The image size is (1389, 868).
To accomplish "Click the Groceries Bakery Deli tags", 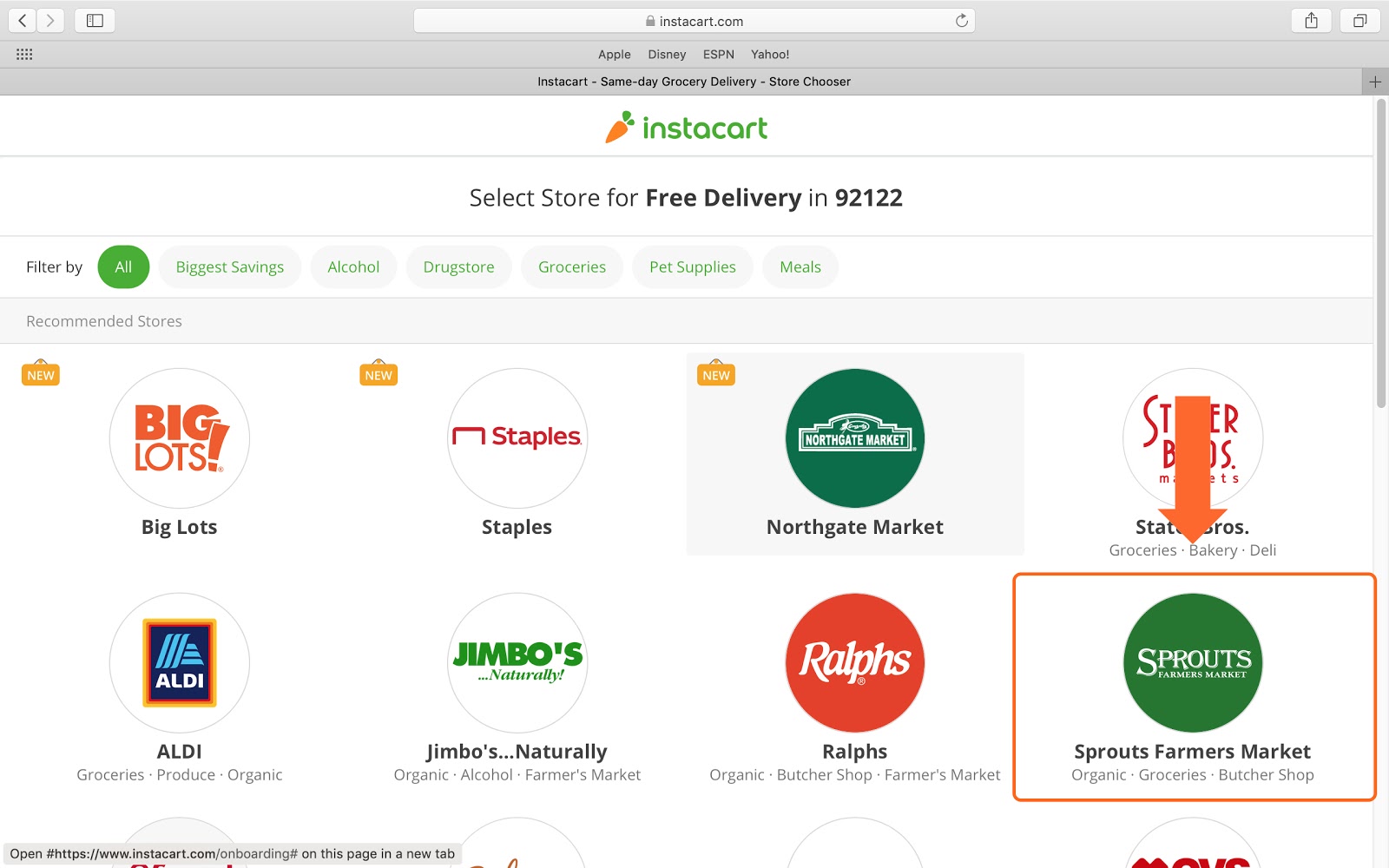I will point(1193,550).
